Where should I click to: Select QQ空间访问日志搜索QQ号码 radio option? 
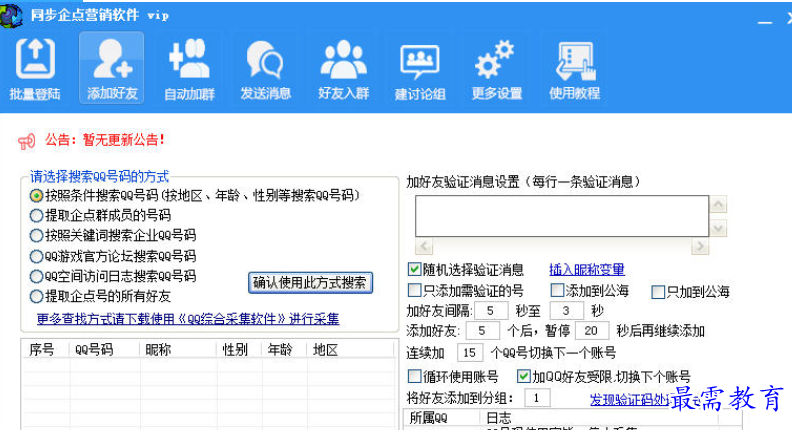coord(36,276)
